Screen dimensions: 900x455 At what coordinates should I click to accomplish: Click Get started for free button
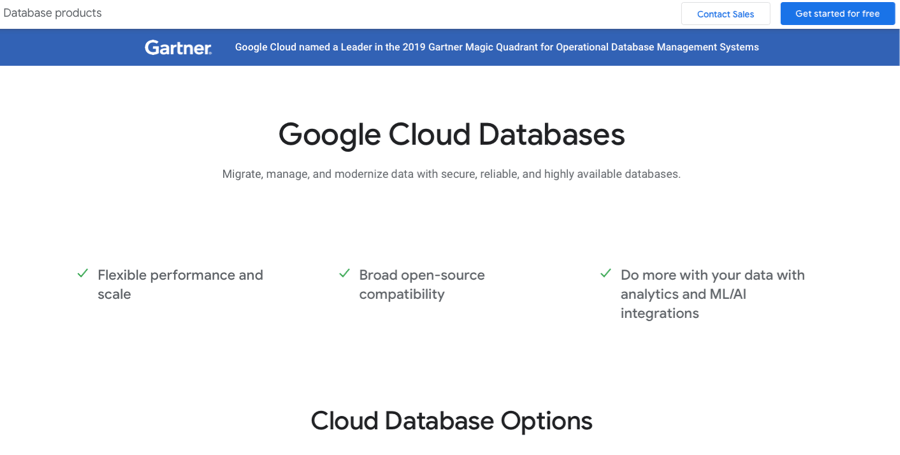pos(837,14)
